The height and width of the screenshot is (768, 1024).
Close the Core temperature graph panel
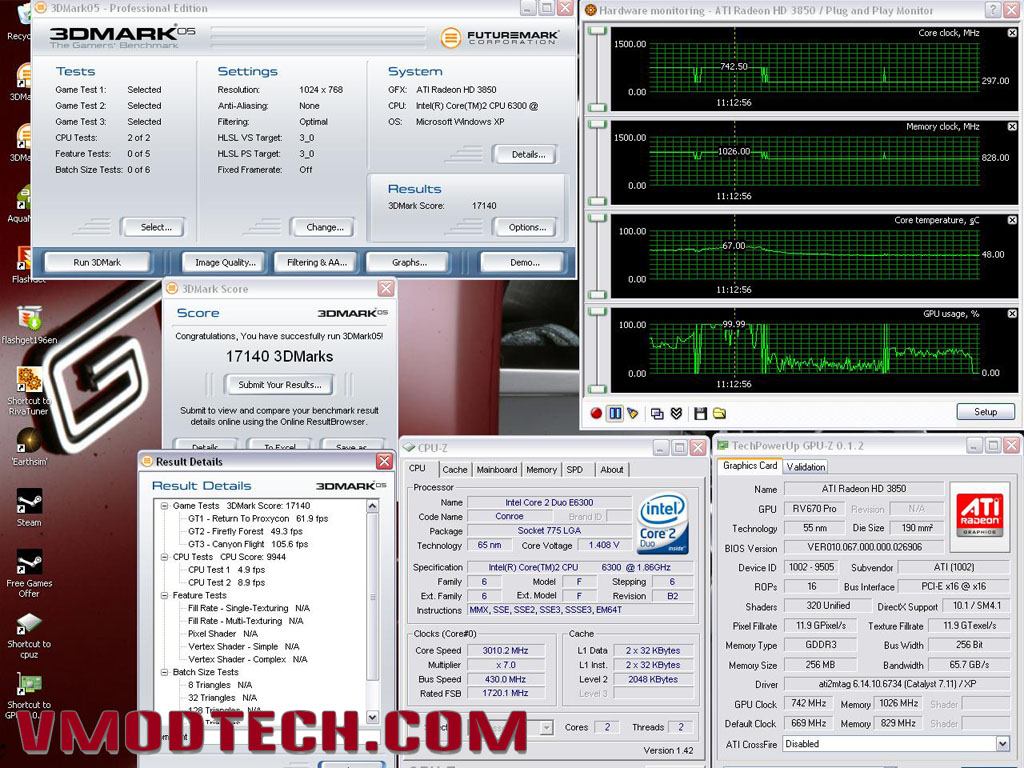[x=1012, y=220]
